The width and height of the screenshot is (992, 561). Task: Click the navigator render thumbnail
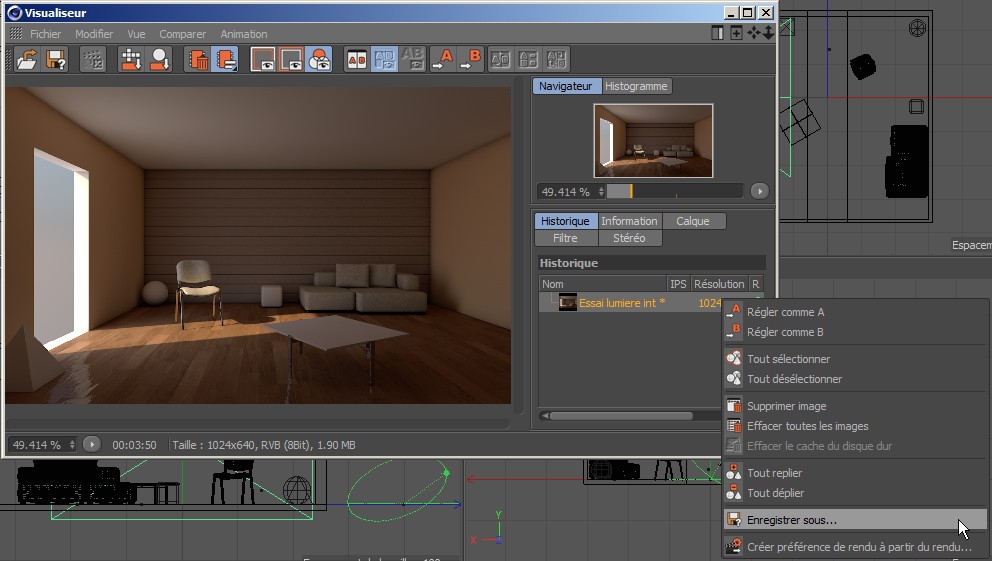(x=653, y=140)
